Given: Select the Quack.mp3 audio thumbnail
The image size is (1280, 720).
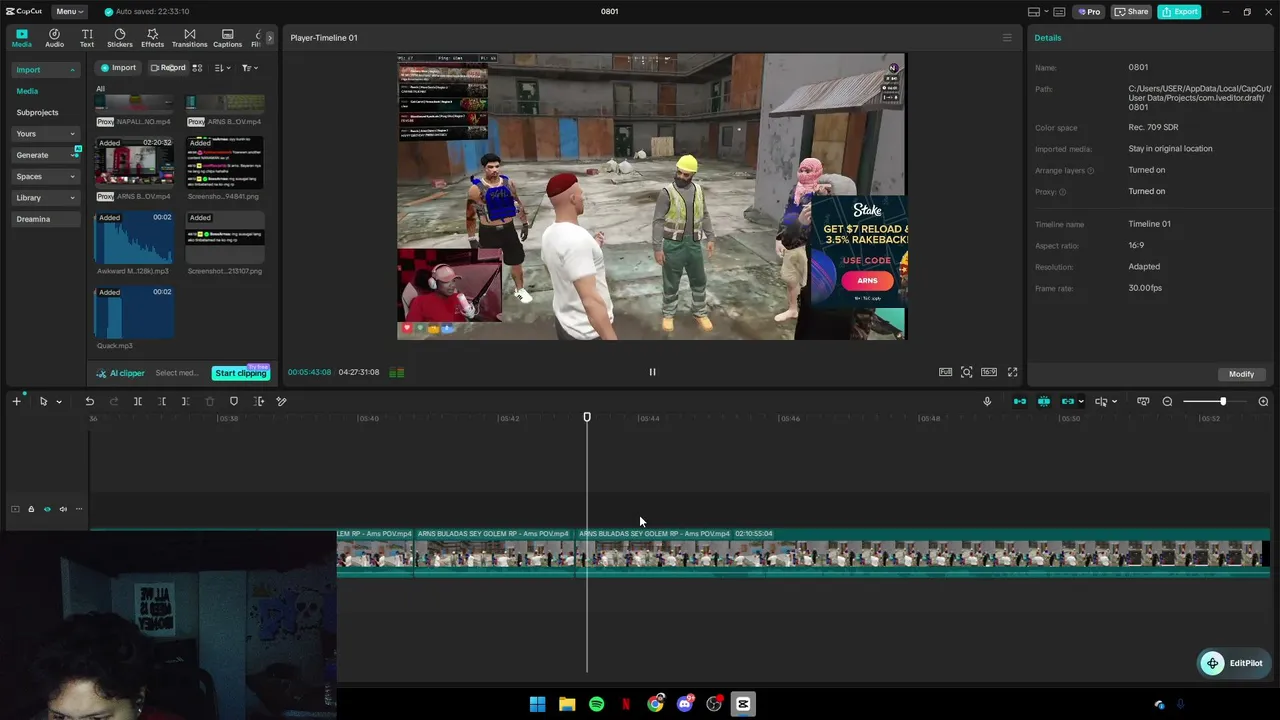Looking at the screenshot, I should click(x=134, y=312).
